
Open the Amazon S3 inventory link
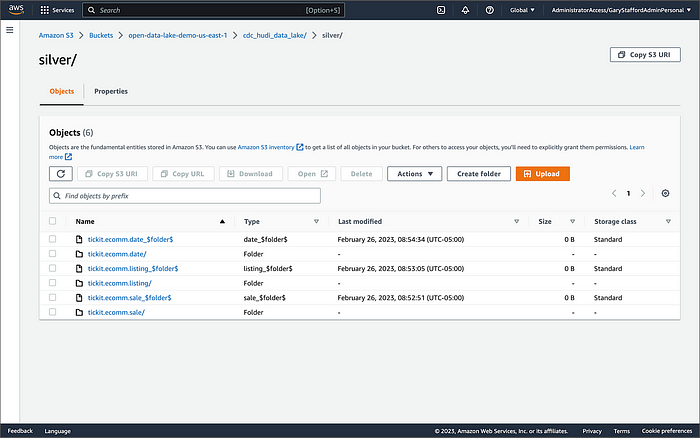[266, 147]
